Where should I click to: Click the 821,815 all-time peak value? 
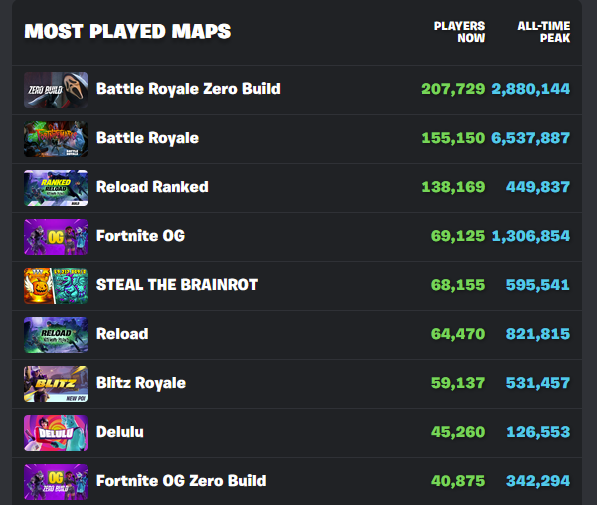click(x=538, y=334)
